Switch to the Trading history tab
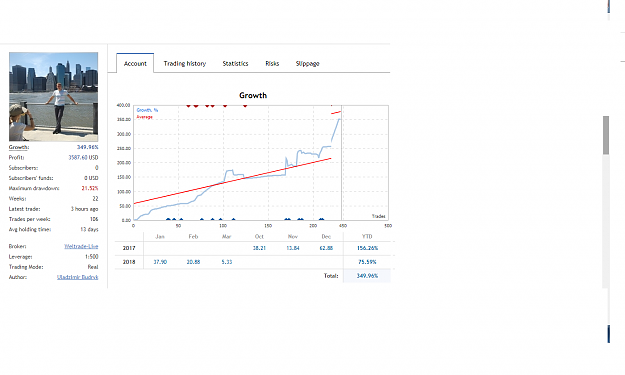Screen dimensions: 625x375 (185, 63)
